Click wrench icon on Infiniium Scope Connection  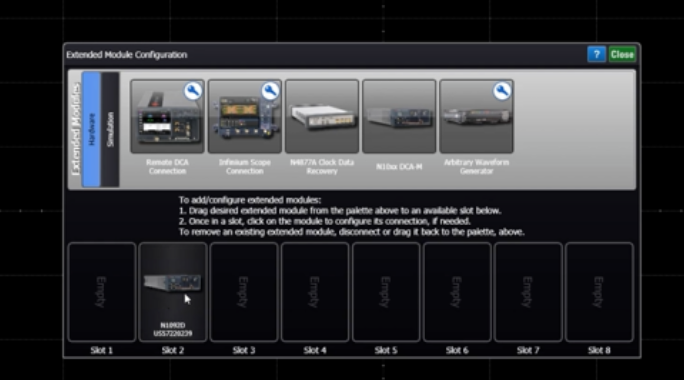[x=270, y=91]
